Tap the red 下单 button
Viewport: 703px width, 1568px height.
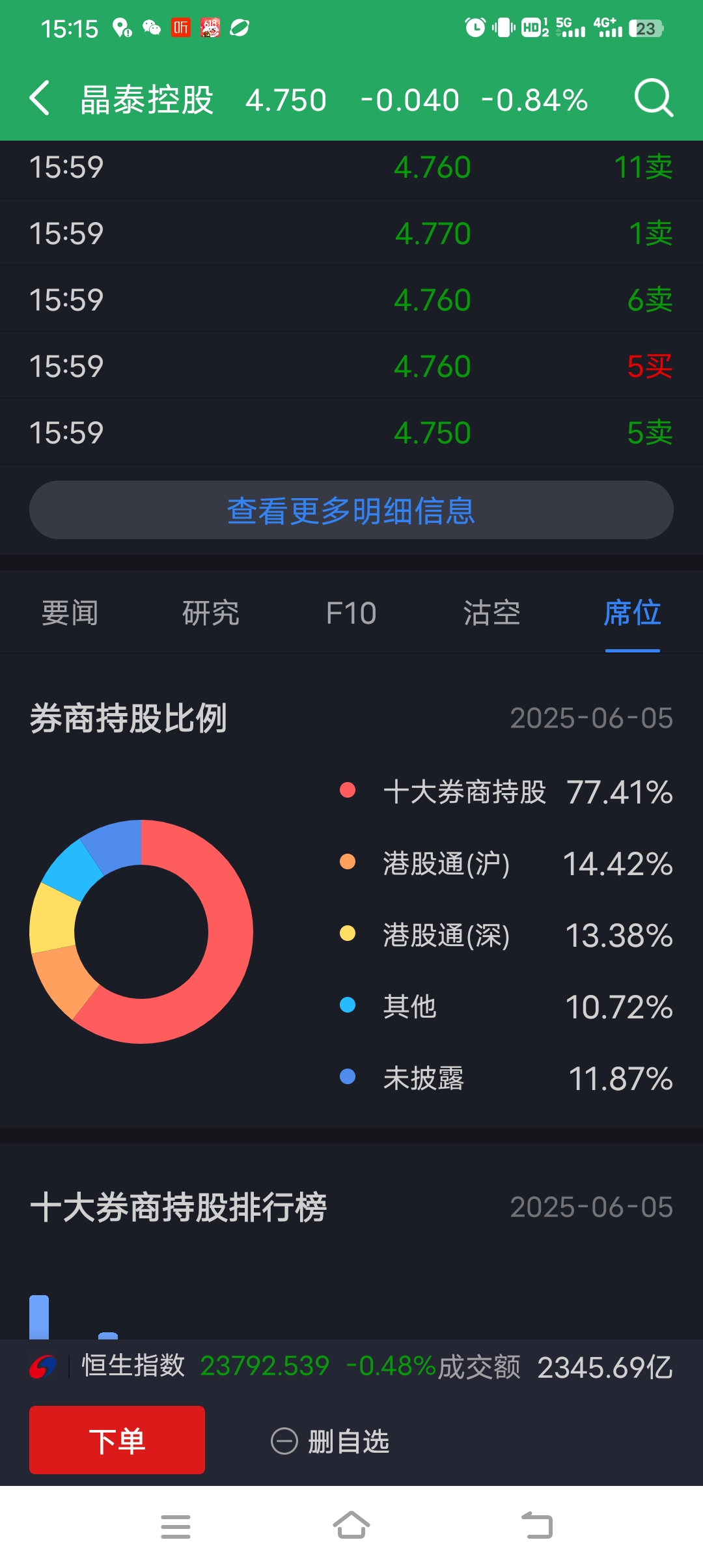117,1440
